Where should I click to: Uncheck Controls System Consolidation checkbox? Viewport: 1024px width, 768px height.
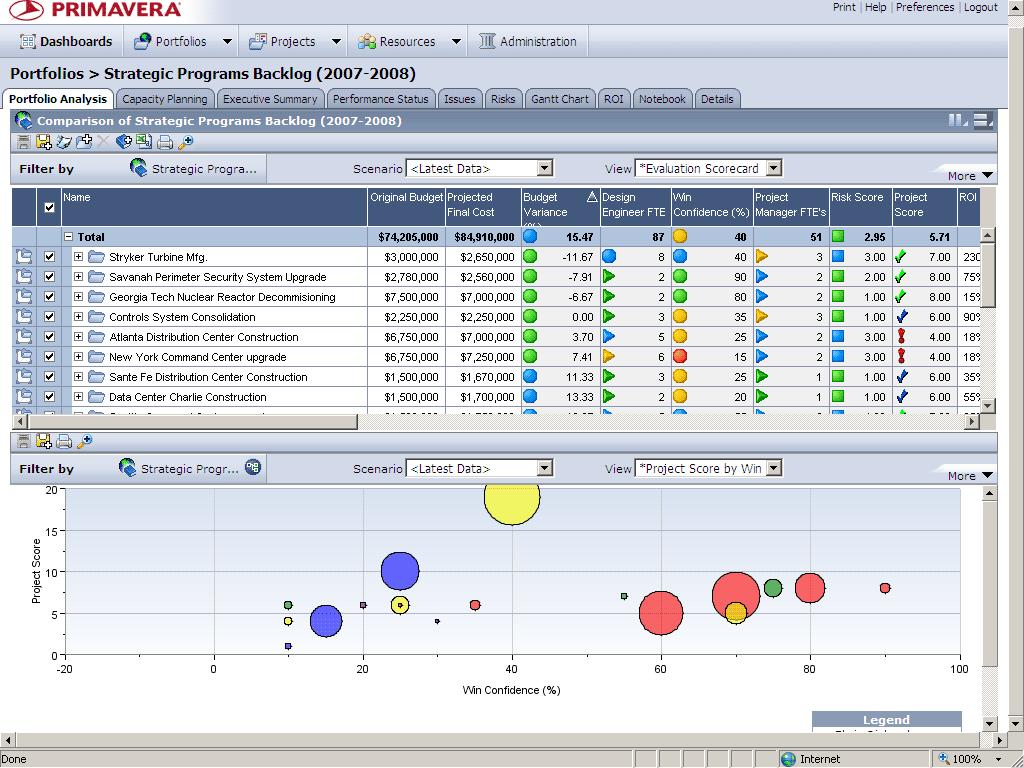pyautogui.click(x=49, y=317)
